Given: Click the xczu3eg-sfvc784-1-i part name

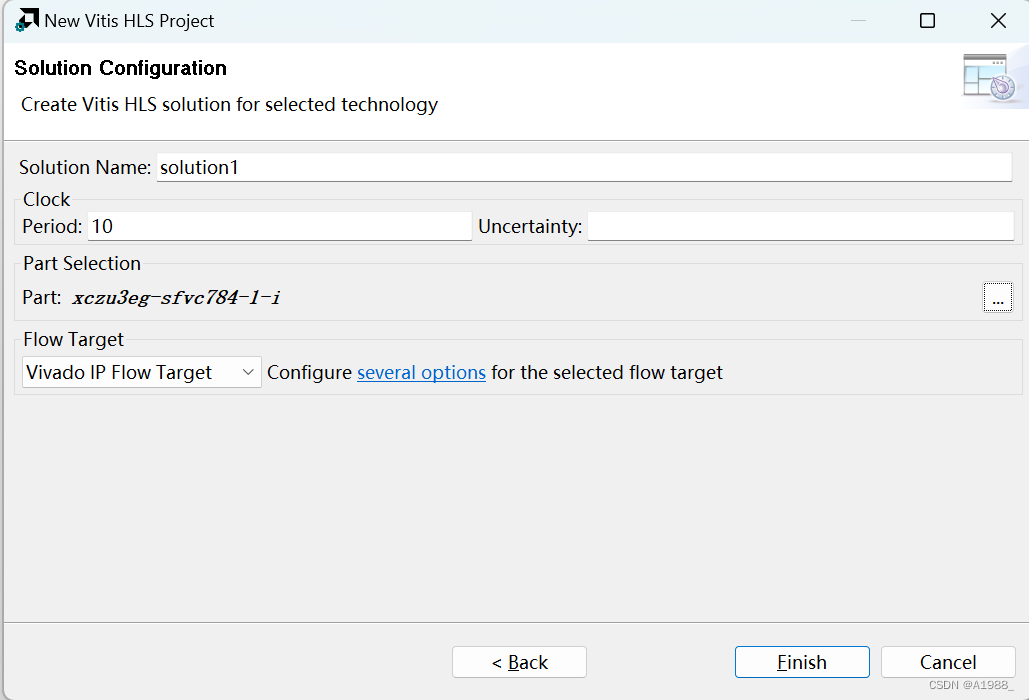Looking at the screenshot, I should coord(176,298).
